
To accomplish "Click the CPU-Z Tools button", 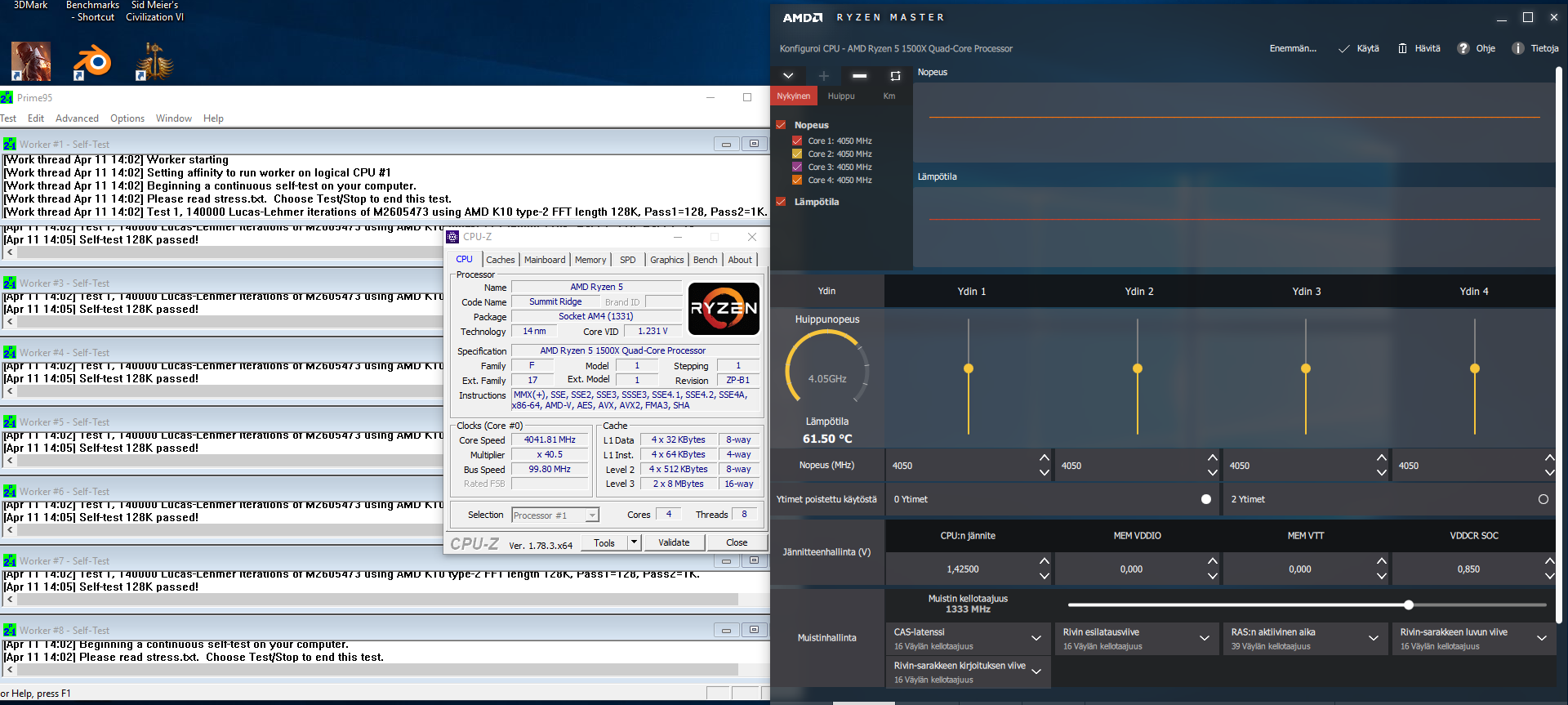I will click(604, 542).
